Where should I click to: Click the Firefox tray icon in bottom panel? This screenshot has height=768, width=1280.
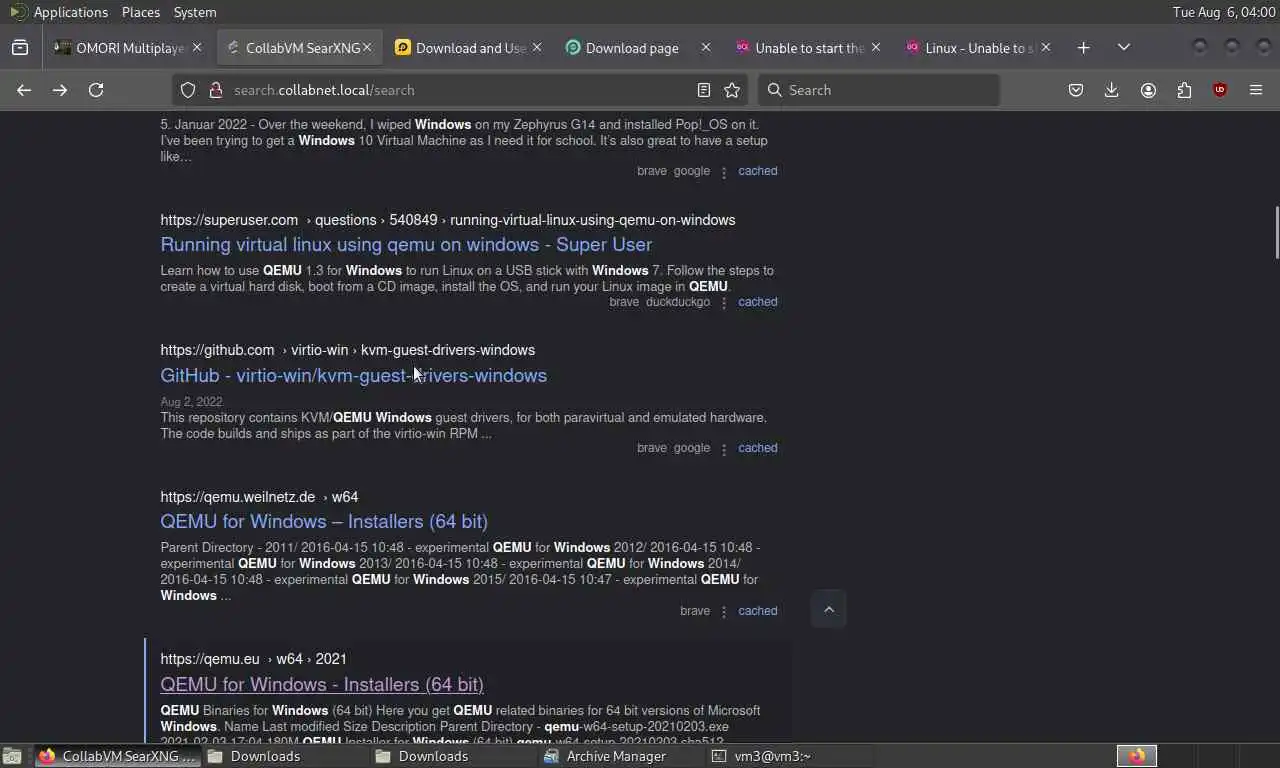pos(1137,756)
